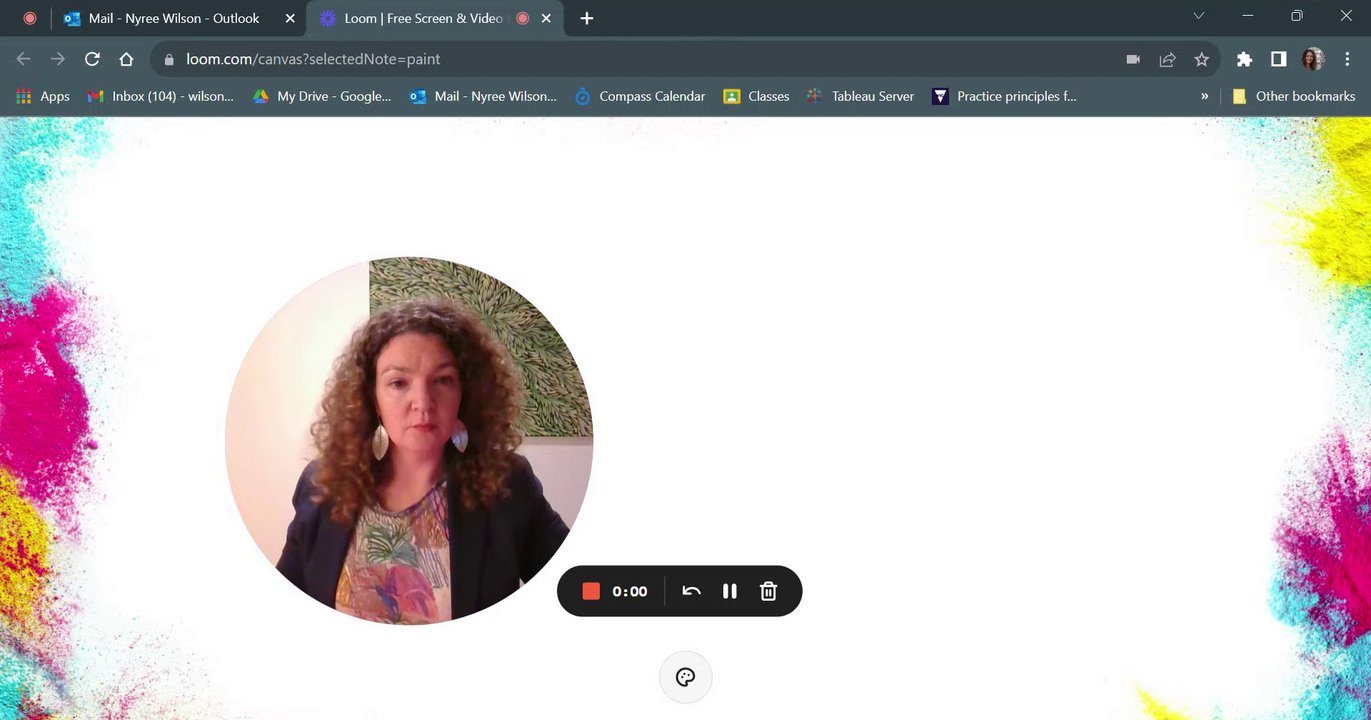
Task: Select the pinned recording tab at far left
Action: tap(30, 18)
